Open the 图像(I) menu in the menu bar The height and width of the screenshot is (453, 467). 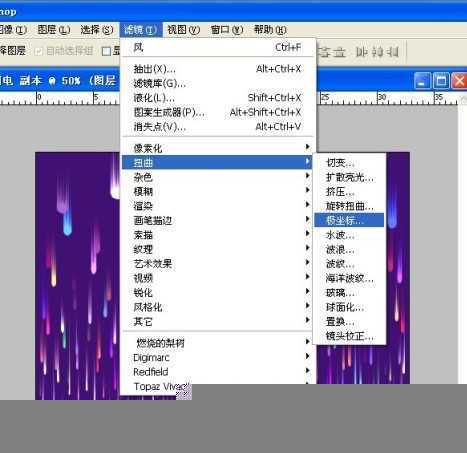click(13, 30)
